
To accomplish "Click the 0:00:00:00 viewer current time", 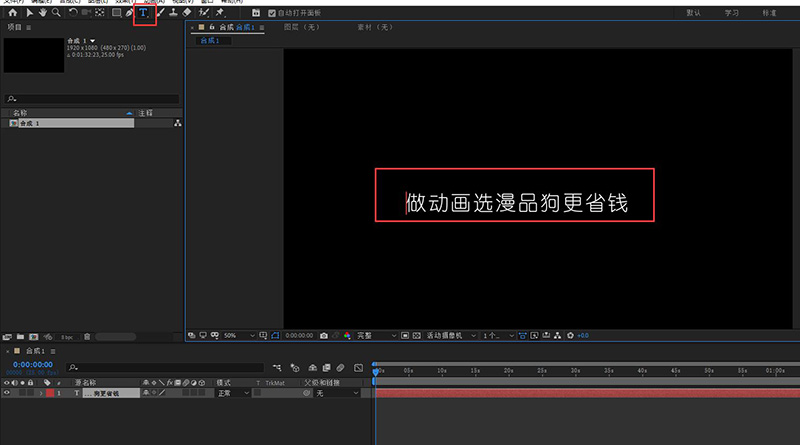I will (299, 335).
